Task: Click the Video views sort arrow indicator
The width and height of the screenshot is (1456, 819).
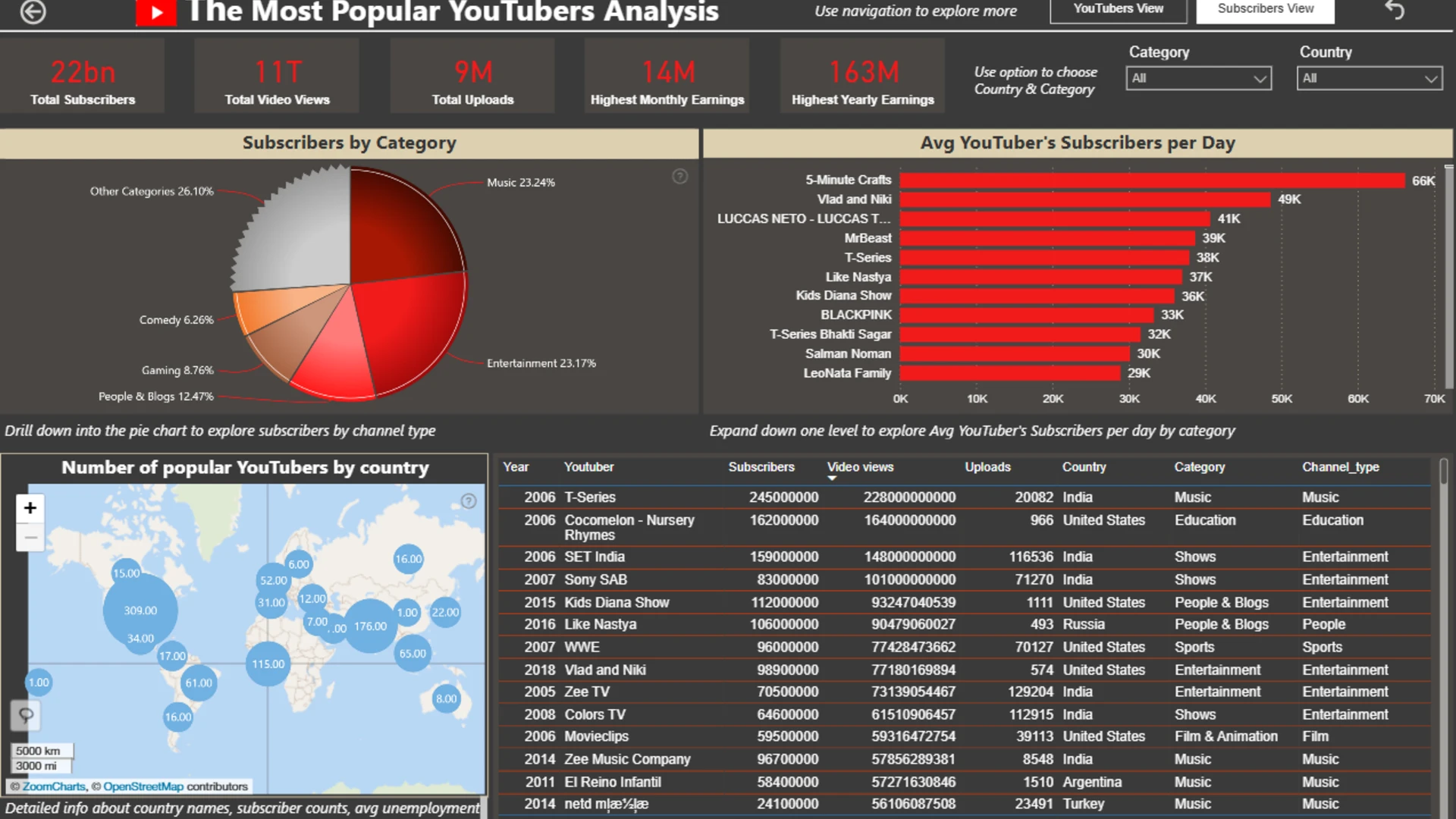Action: point(832,479)
